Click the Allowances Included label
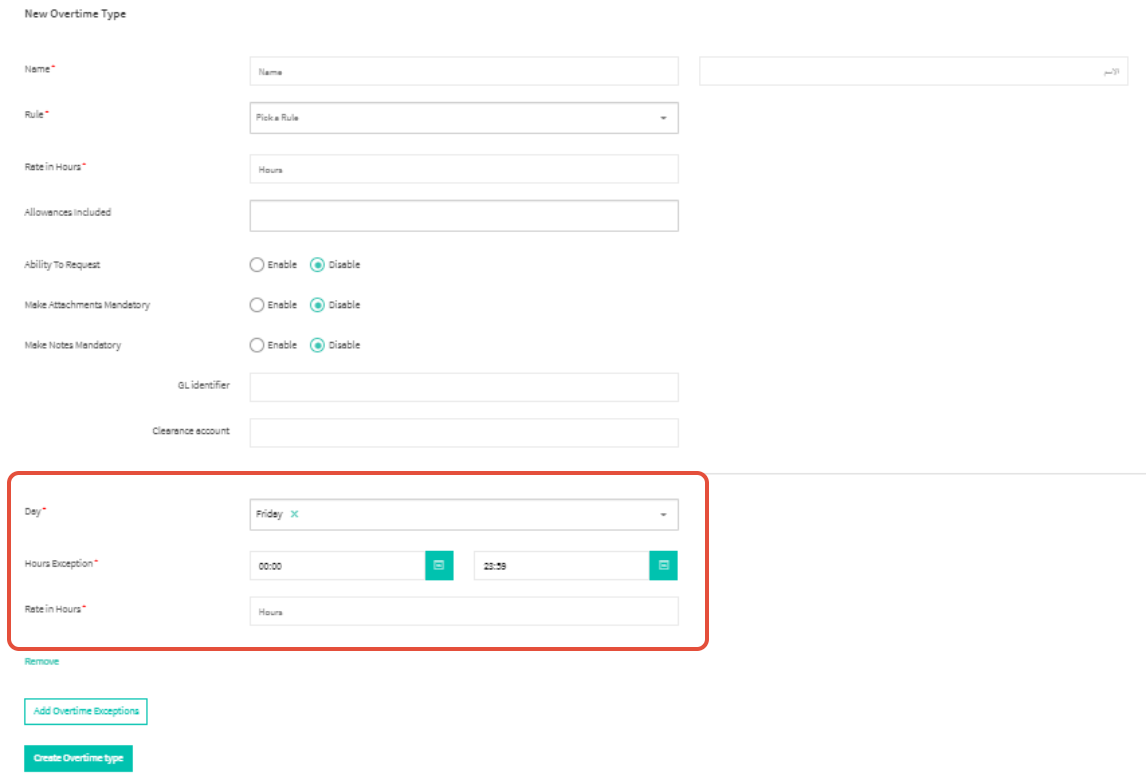 point(68,212)
